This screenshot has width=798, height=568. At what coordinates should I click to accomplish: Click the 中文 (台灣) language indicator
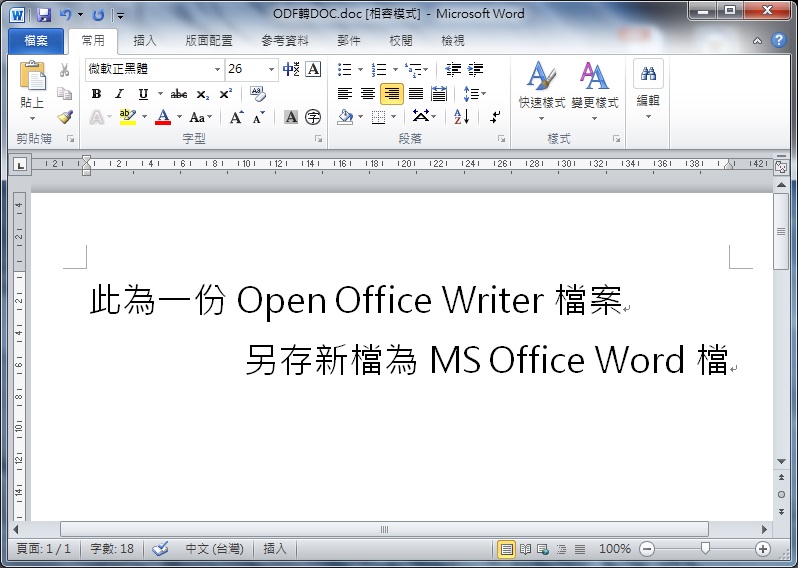(214, 549)
